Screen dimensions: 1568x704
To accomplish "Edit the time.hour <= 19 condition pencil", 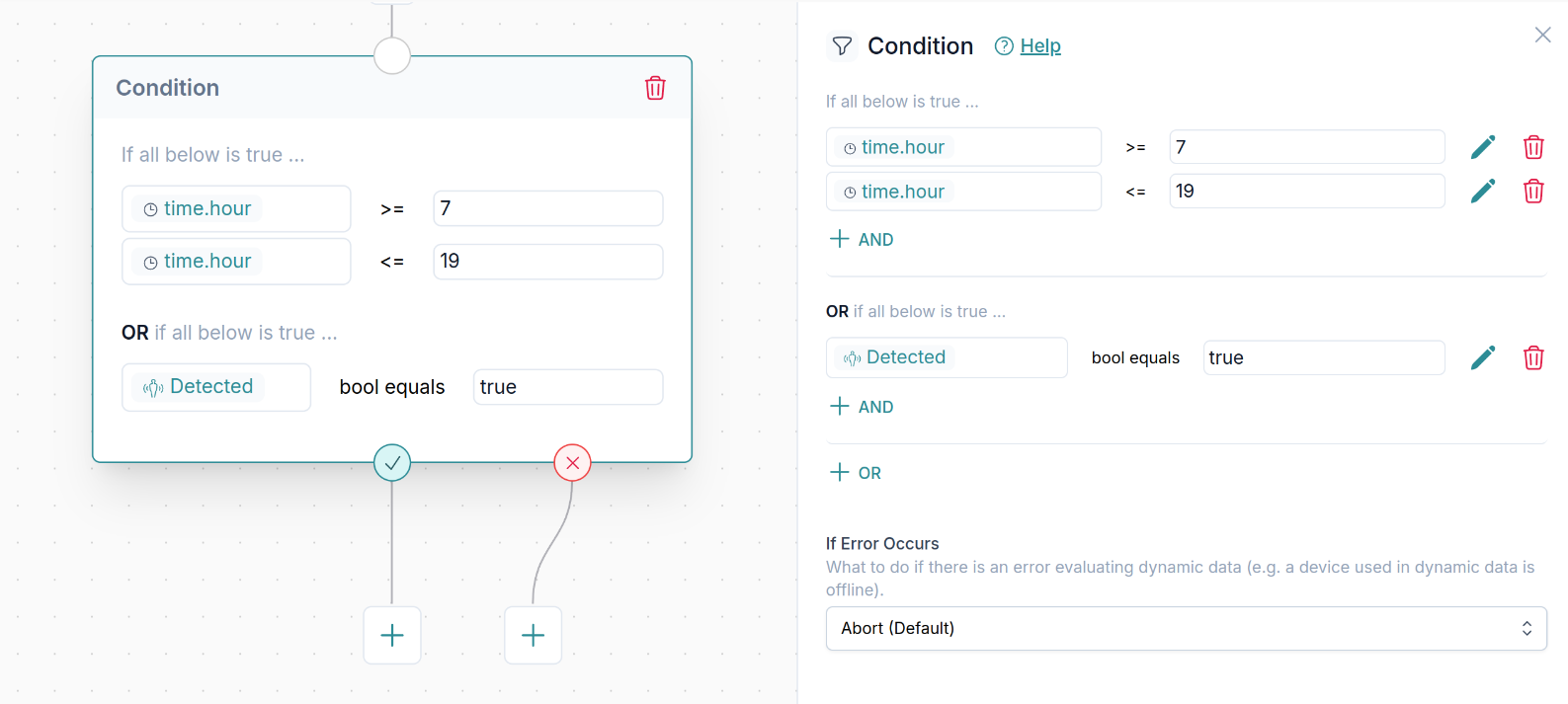I will coord(1483,191).
